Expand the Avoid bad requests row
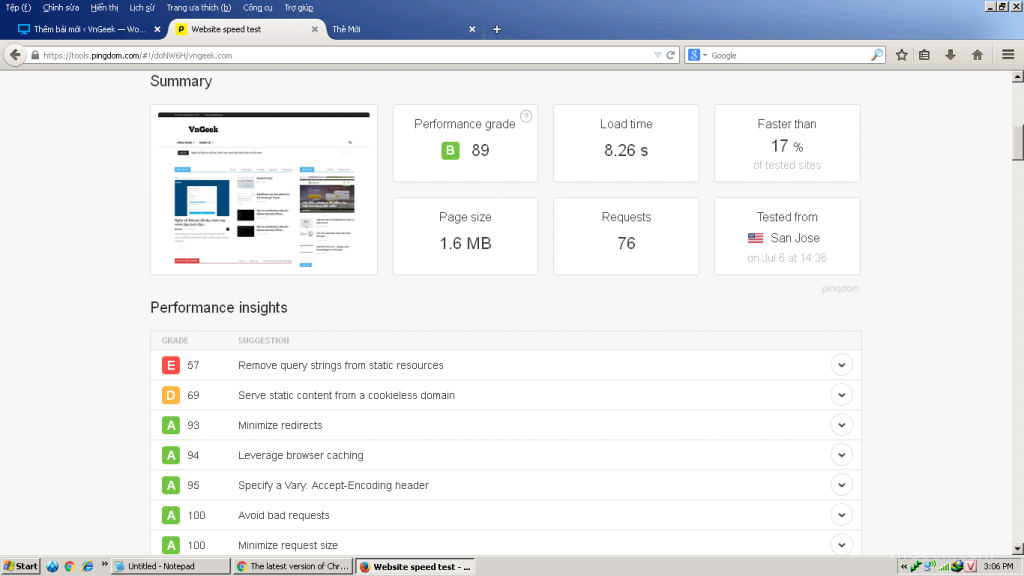This screenshot has width=1024, height=576. point(842,515)
